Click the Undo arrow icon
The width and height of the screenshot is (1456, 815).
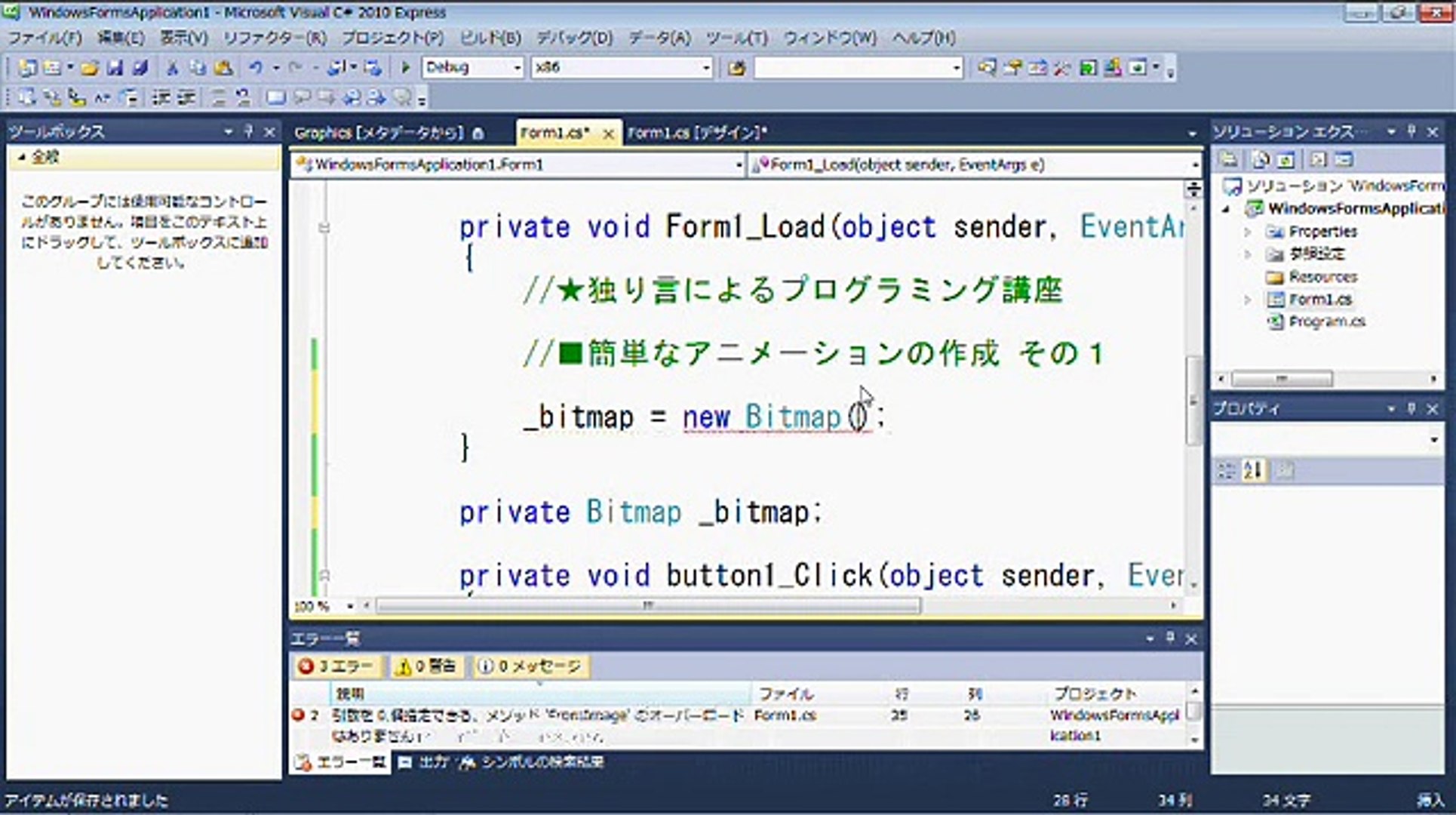(256, 68)
